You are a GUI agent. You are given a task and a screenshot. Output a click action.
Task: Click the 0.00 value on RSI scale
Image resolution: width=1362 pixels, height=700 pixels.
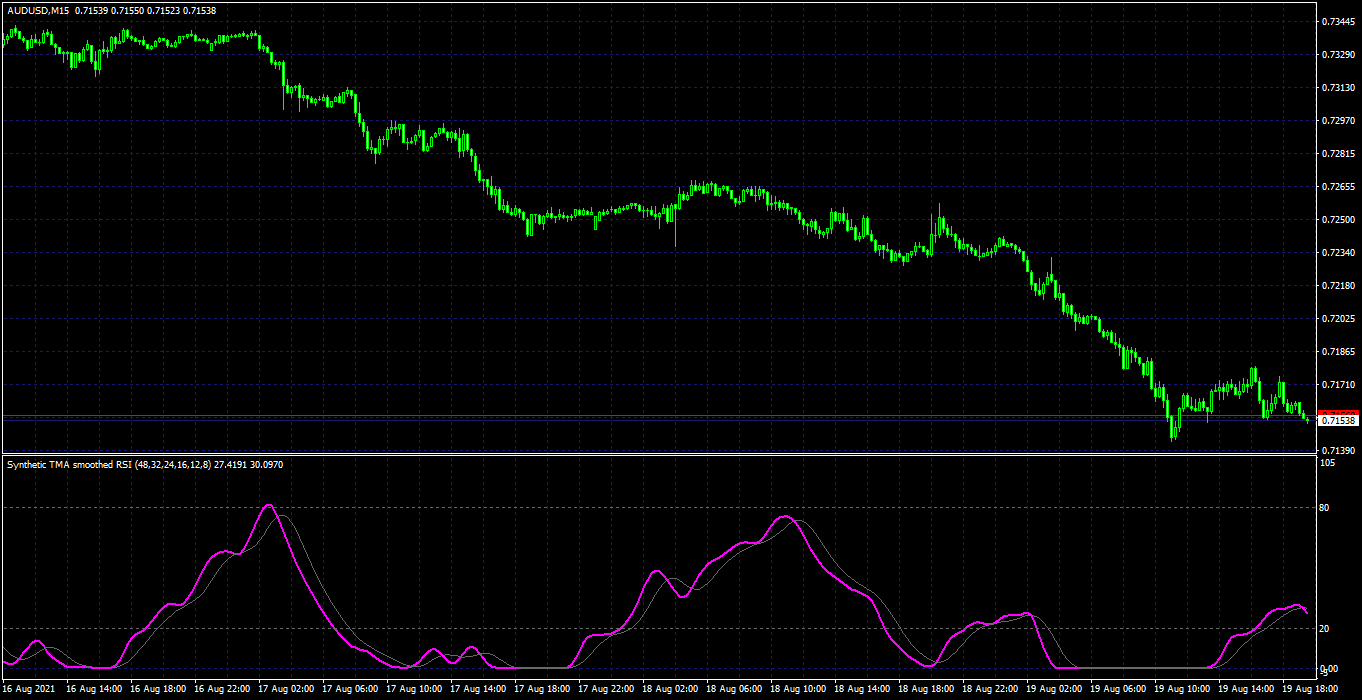pyautogui.click(x=1329, y=669)
